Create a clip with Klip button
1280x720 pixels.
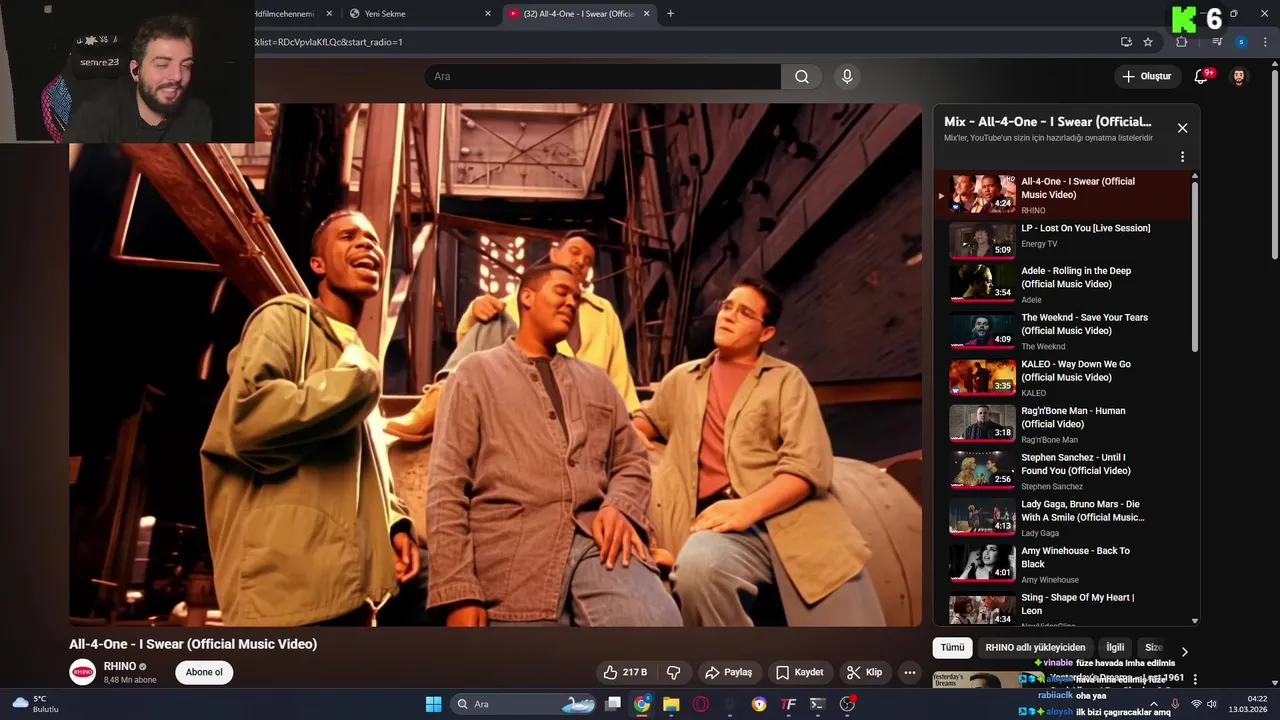pos(864,672)
